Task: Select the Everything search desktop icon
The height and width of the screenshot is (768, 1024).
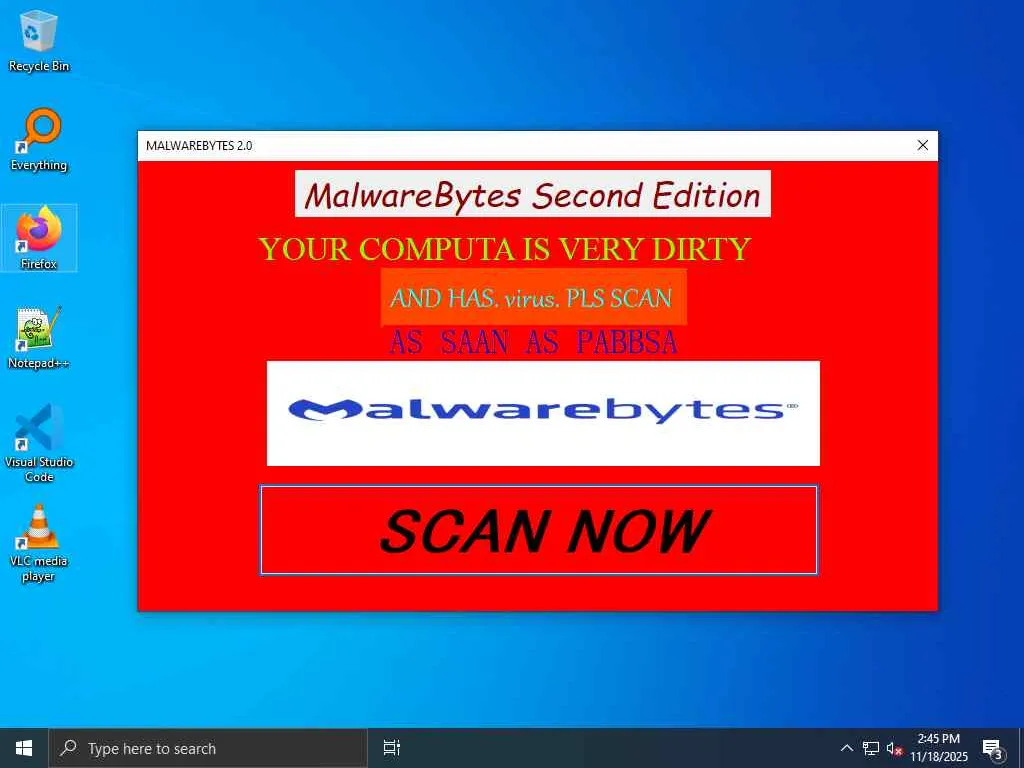Action: coord(39,140)
